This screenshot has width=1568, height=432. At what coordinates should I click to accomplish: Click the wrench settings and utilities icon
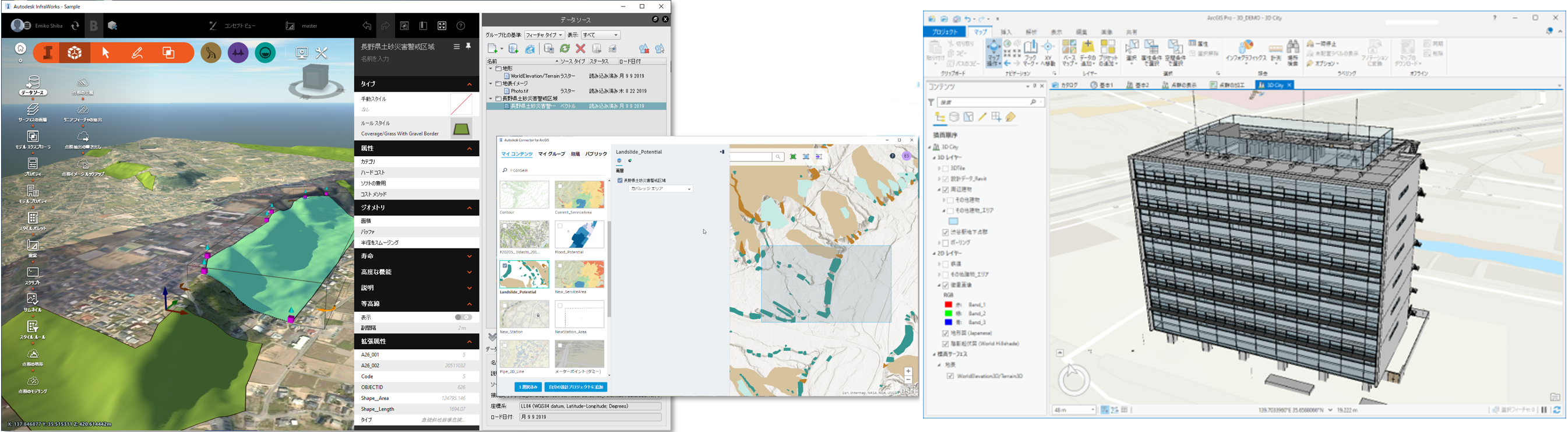[322, 54]
